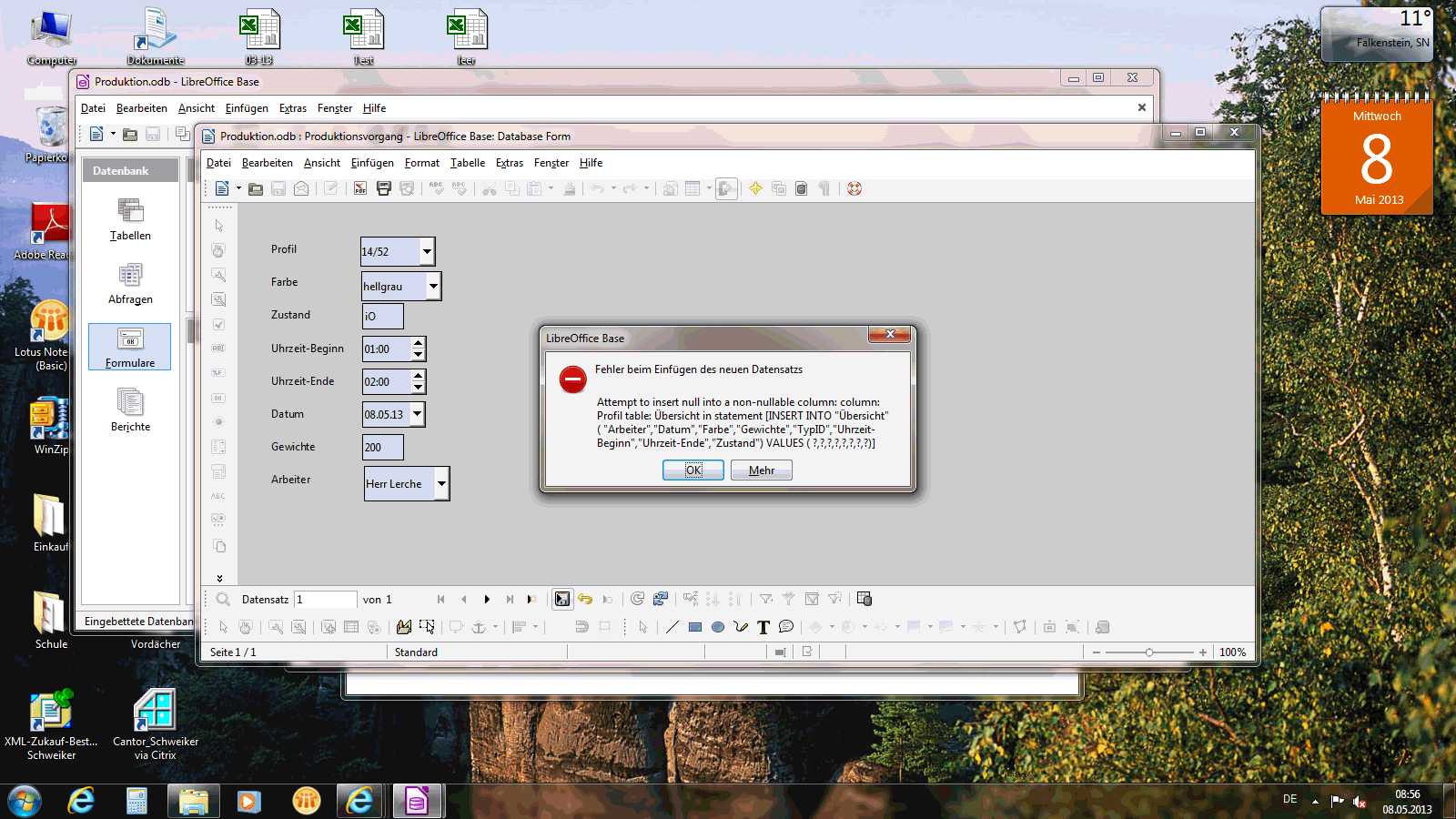1456x819 pixels.
Task: Open the Windows Start menu
Action: tap(25, 801)
